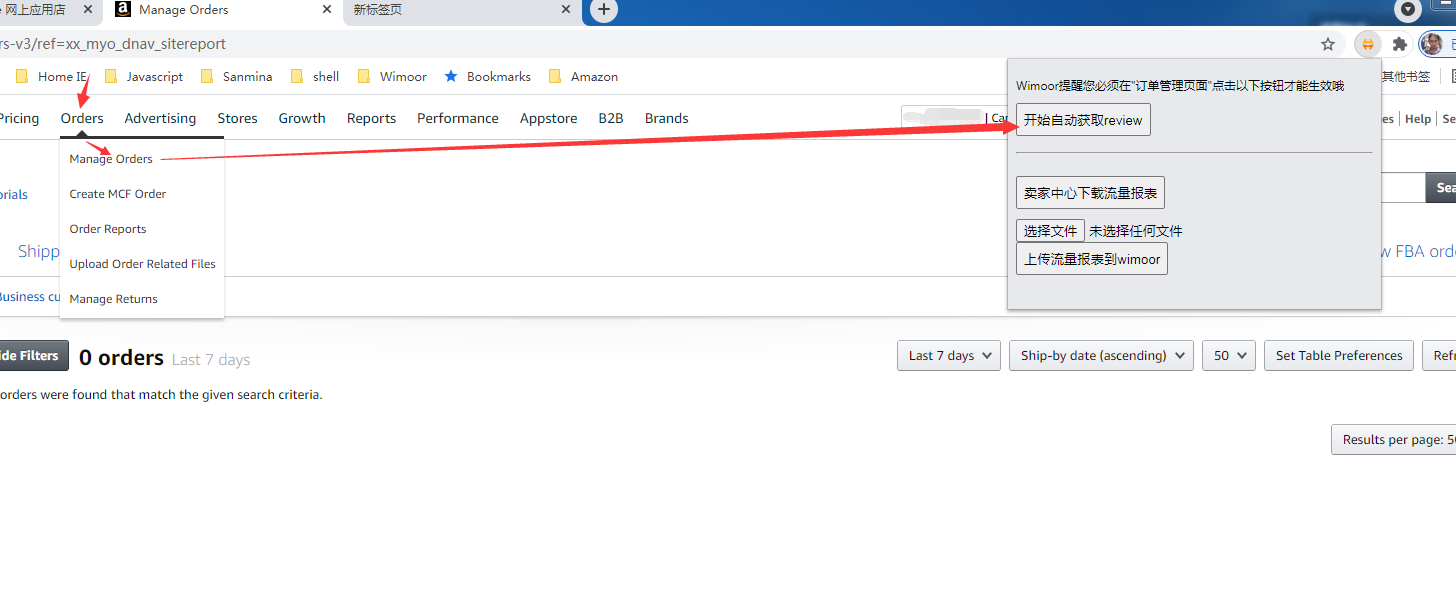
Task: Open a new browser tab
Action: click(603, 10)
